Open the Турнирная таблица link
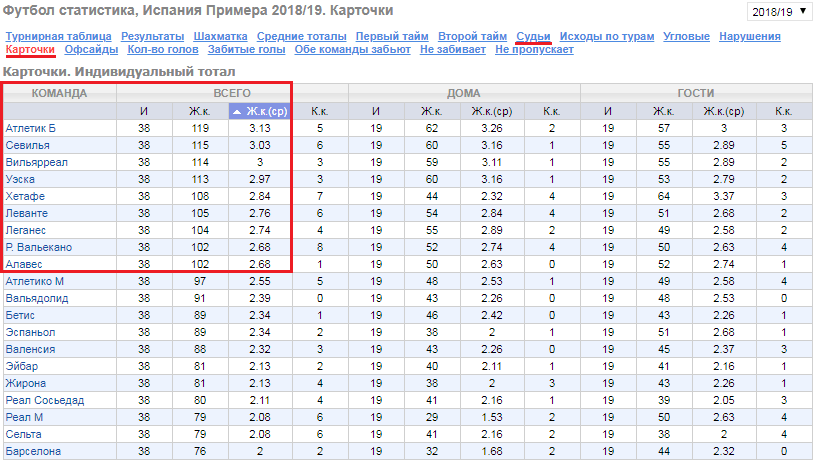The image size is (816, 461). pos(58,36)
